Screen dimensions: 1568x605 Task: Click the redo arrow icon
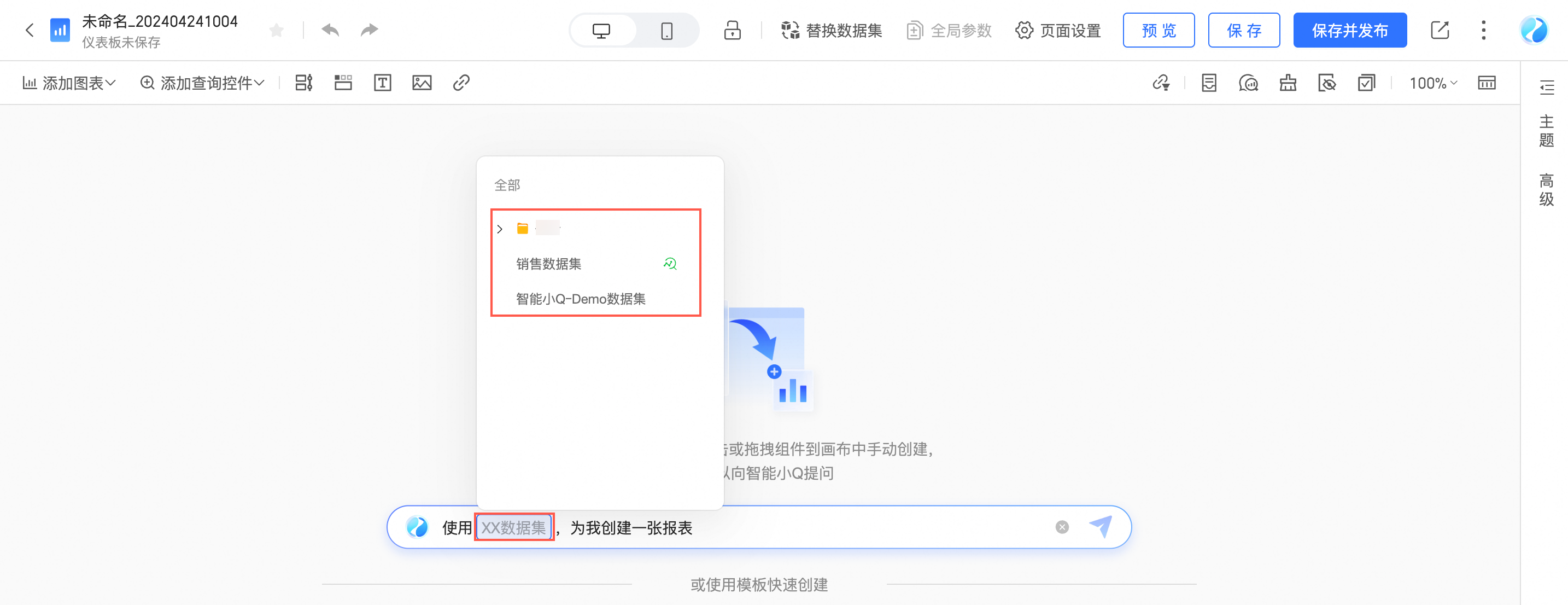370,30
